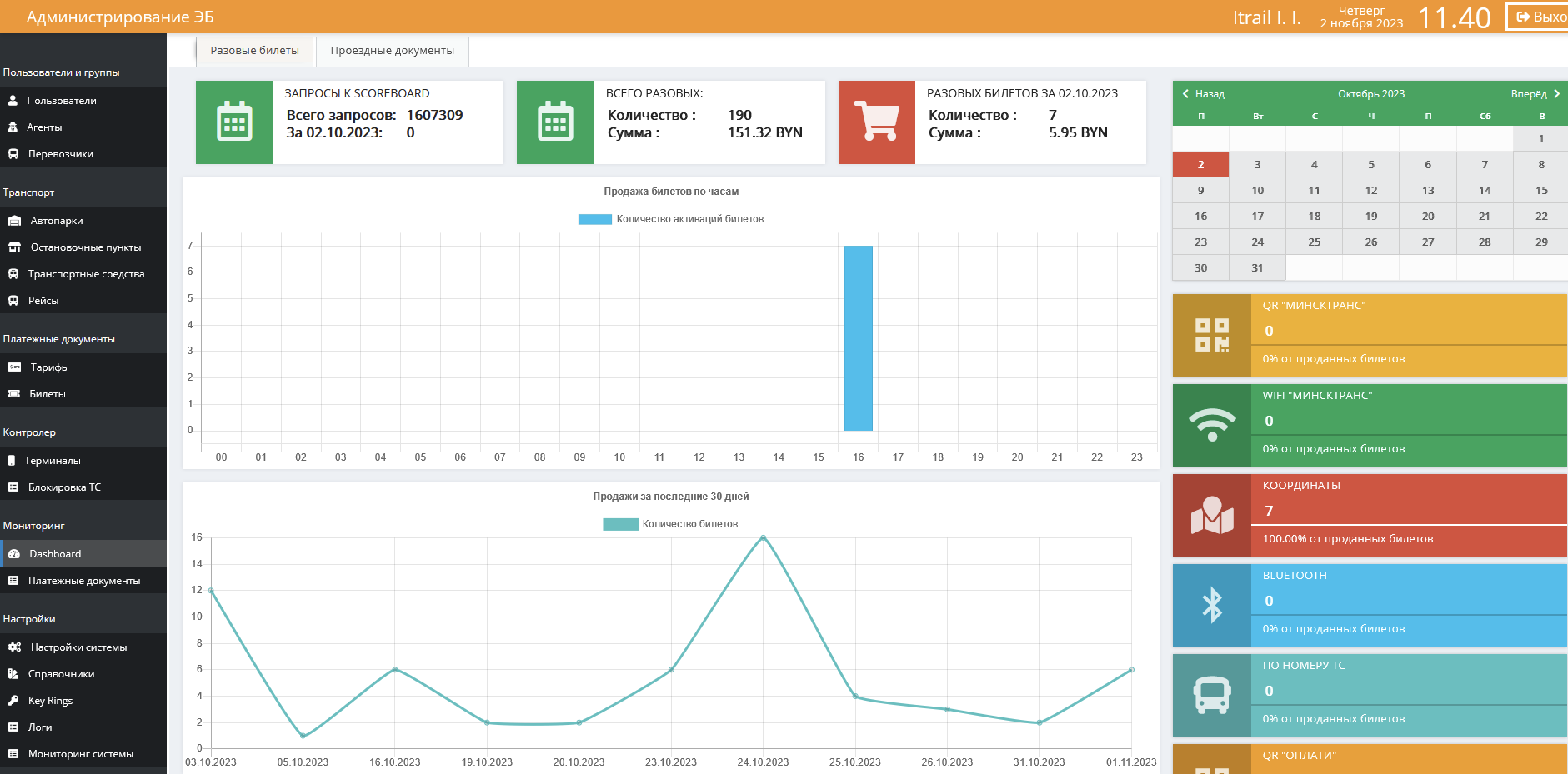
Task: Click the Тарифы card icon
Action: pyautogui.click(x=14, y=367)
